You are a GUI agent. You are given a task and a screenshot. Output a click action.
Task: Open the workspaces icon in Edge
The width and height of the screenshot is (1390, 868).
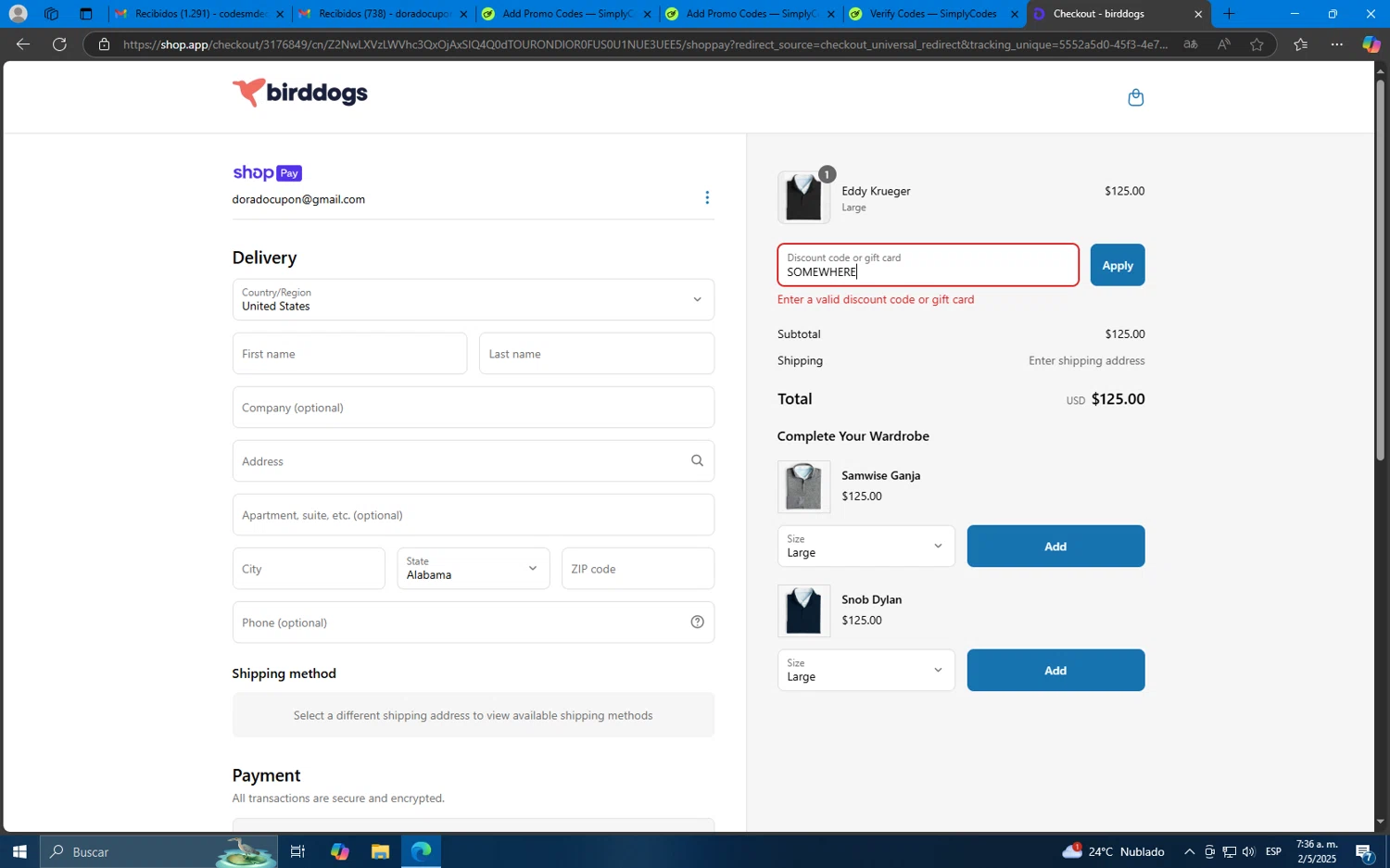(51, 14)
